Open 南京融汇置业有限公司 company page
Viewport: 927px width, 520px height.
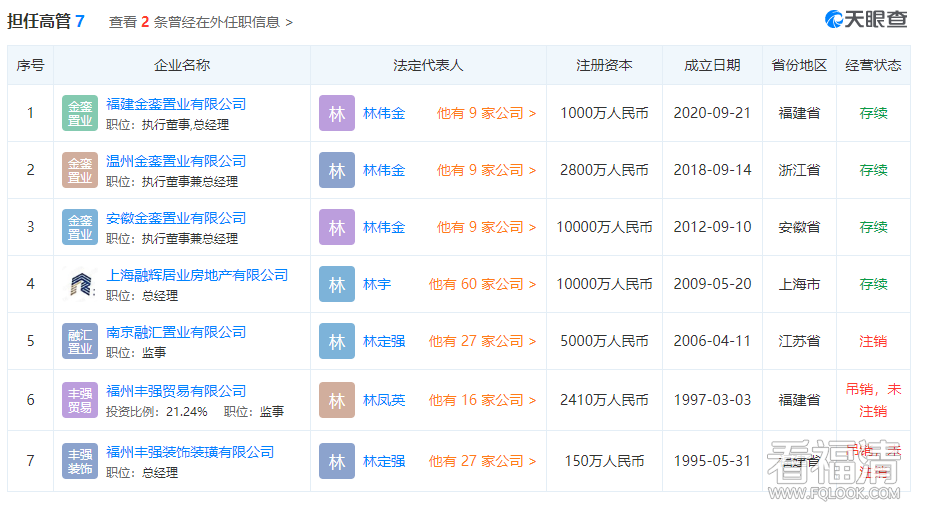(x=176, y=332)
